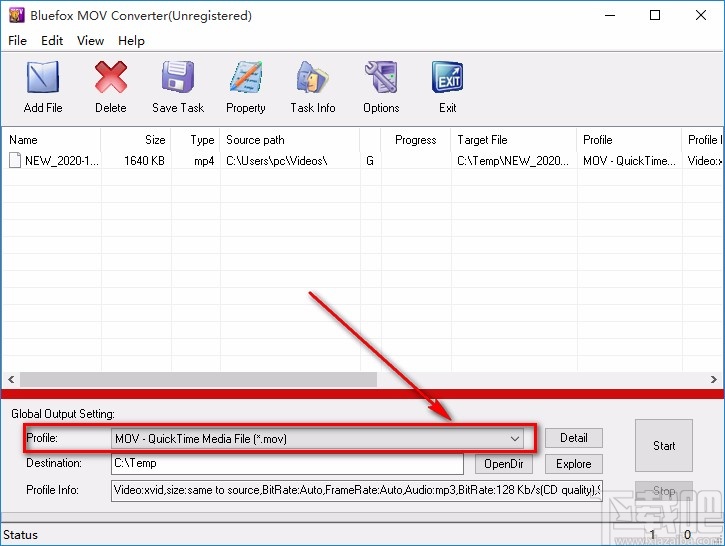Click the Destination path field
Screen dimensions: 725x546
[x=287, y=464]
